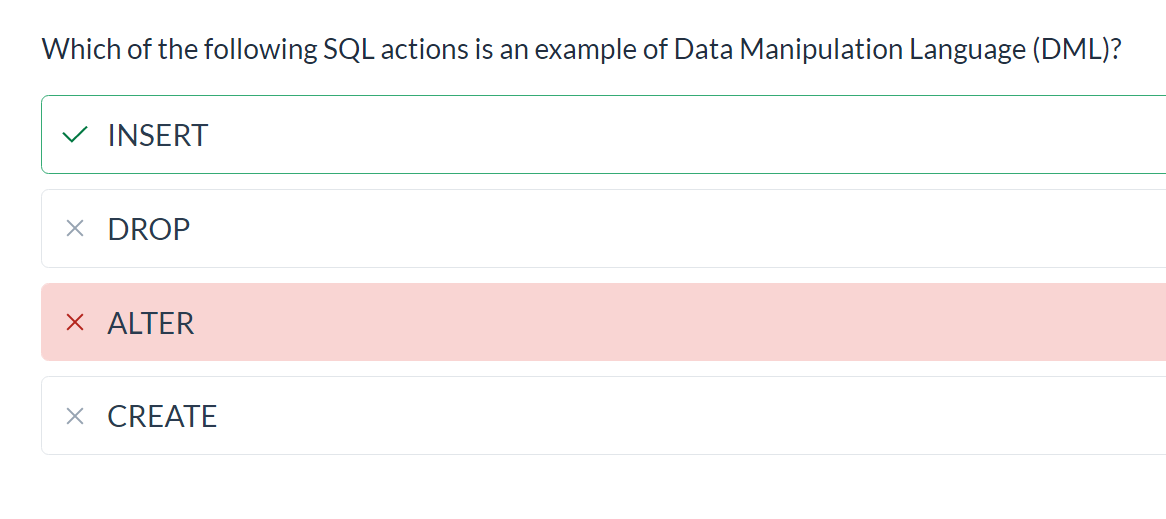This screenshot has width=1166, height=519.
Task: Click empty space inside the DROP answer box
Action: coord(669,228)
